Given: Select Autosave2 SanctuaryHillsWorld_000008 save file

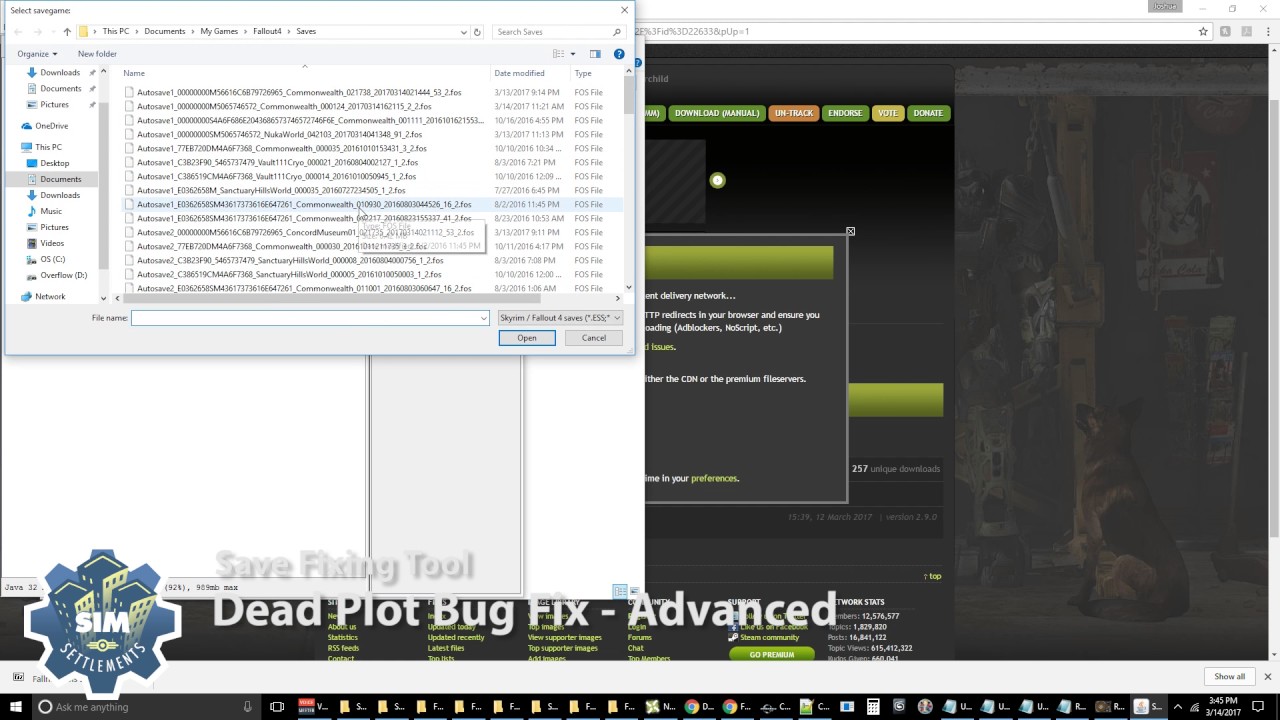Looking at the screenshot, I should tap(290, 260).
